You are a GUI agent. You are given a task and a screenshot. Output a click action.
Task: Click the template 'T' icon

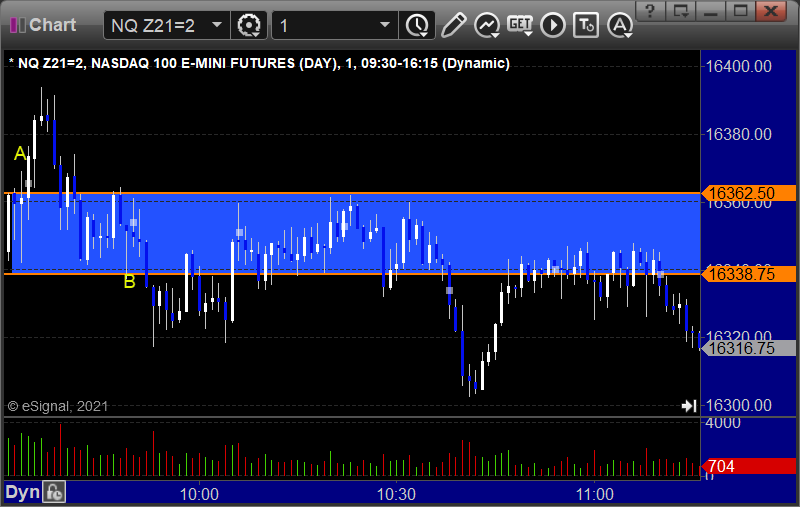point(586,25)
